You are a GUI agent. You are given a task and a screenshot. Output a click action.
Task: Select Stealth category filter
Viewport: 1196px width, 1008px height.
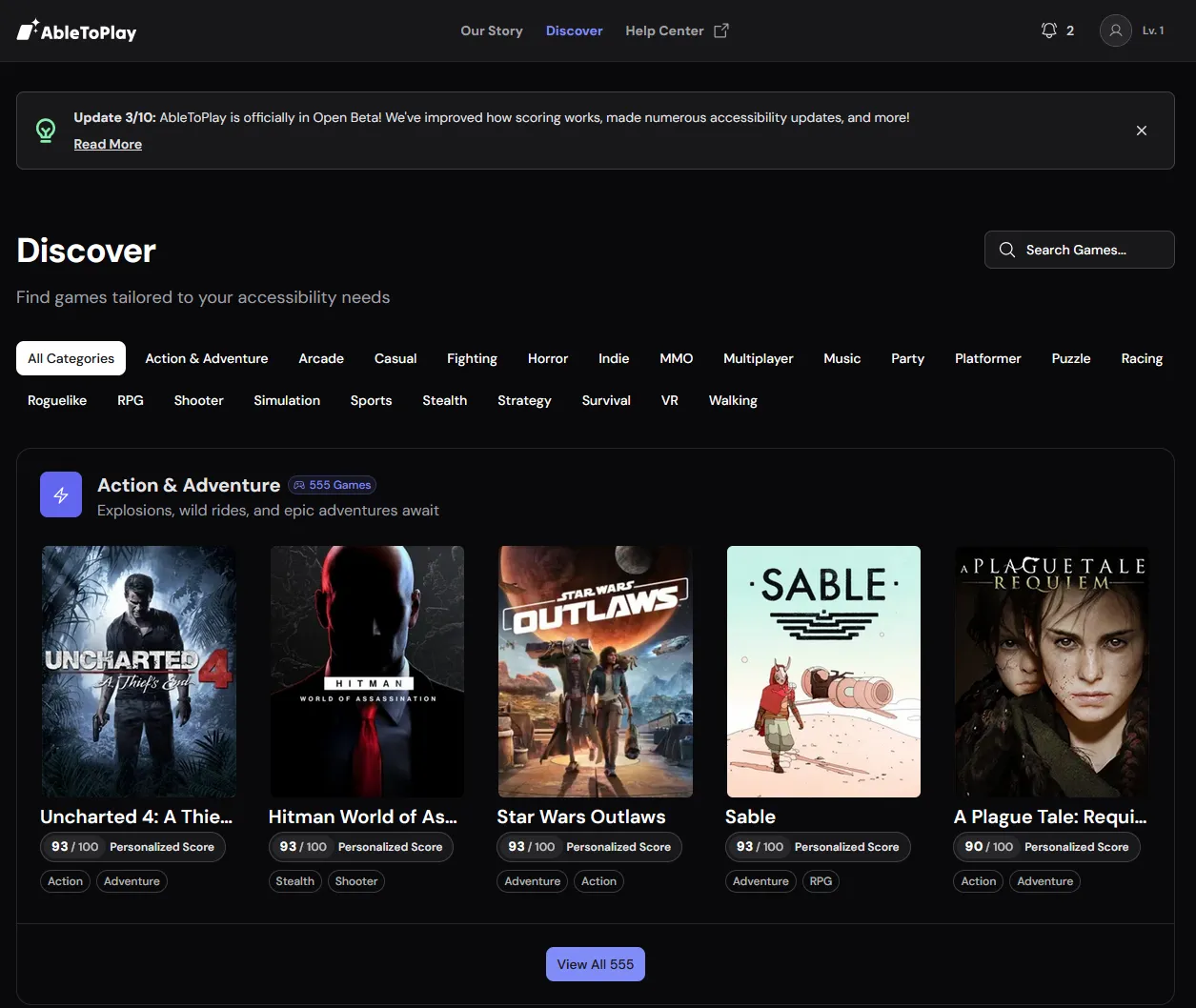click(x=445, y=400)
